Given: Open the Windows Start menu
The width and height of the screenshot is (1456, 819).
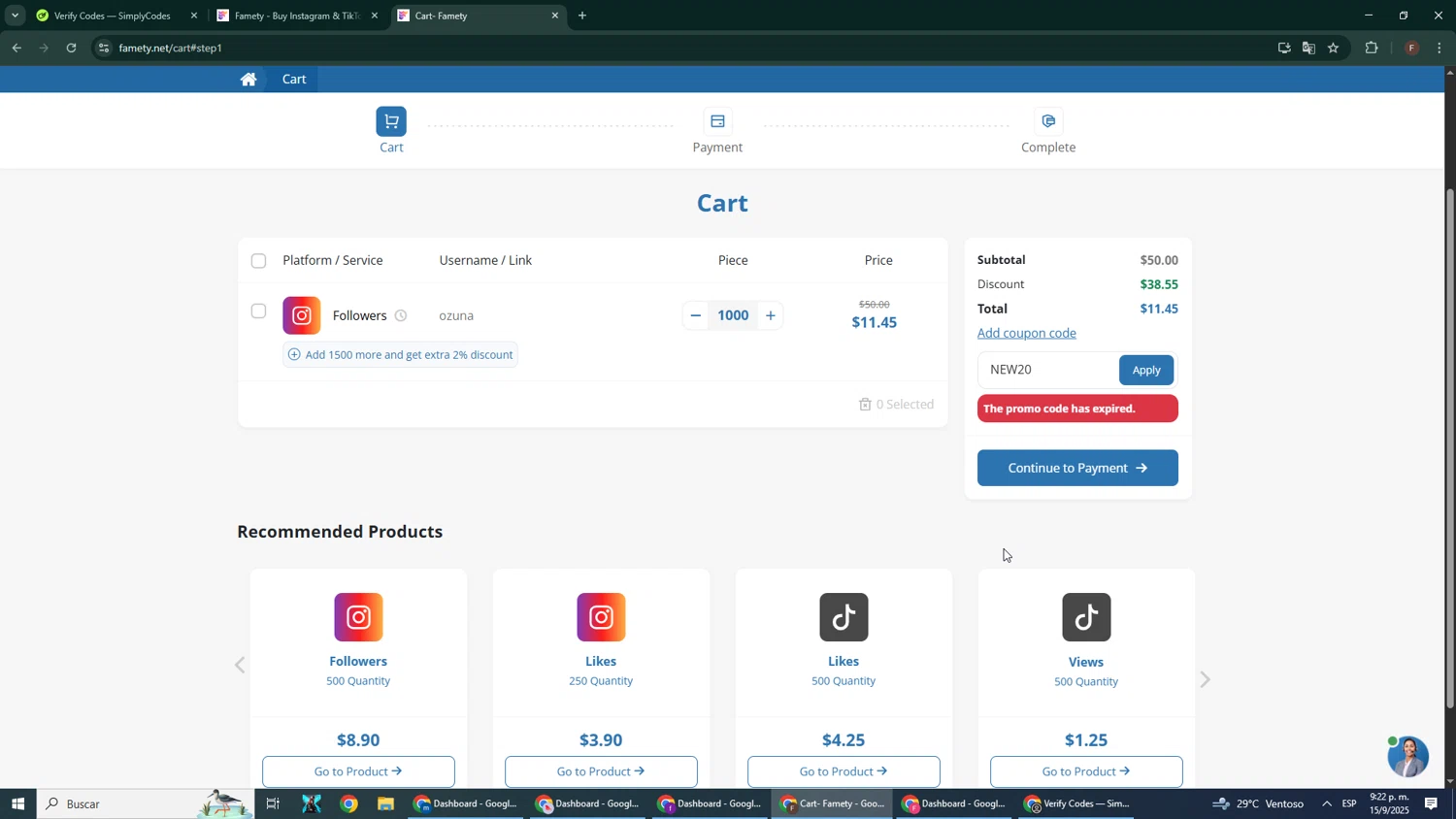Looking at the screenshot, I should [17, 803].
